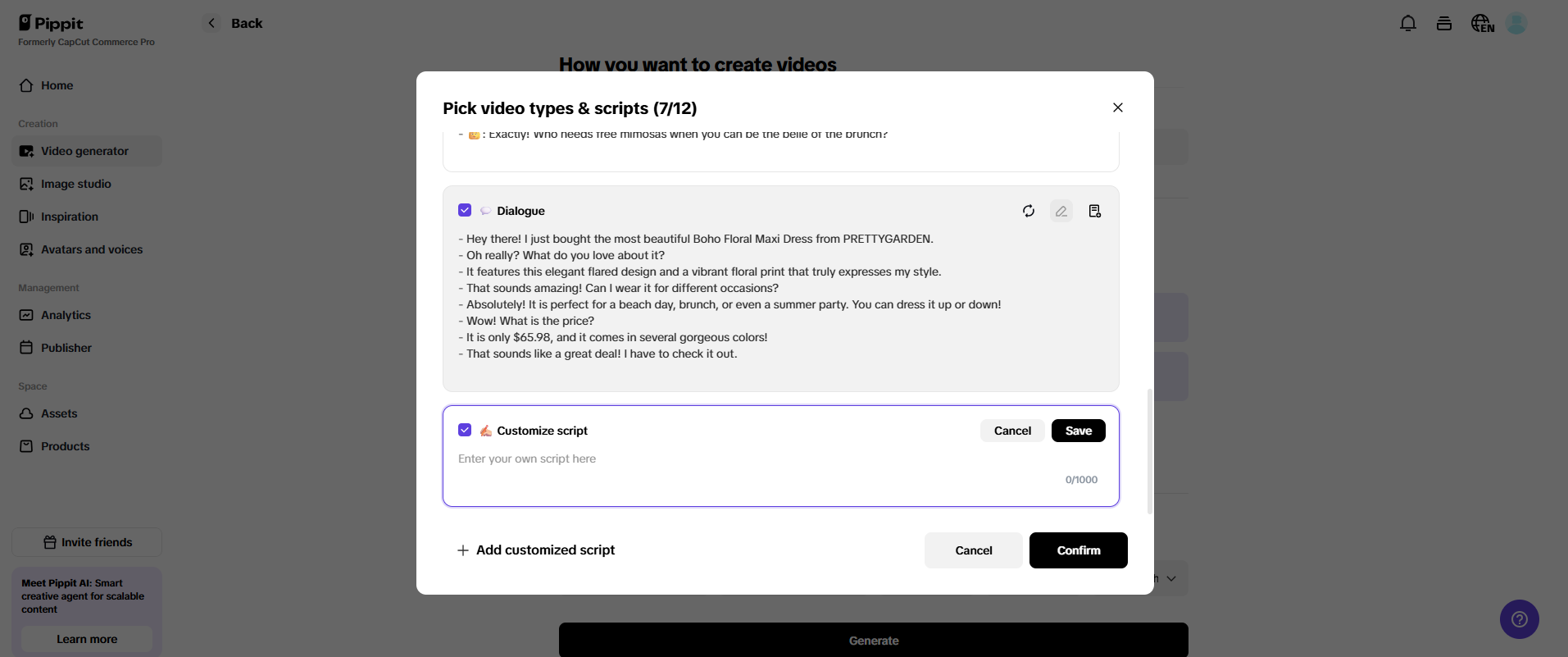Save the customized script
Screen dimensions: 1568x657
[1078, 431]
